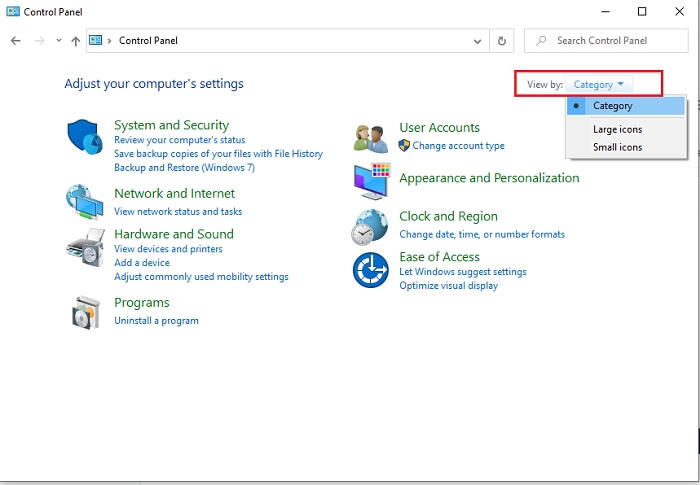Click Let Windows suggest settings
The width and height of the screenshot is (700, 485).
[463, 272]
